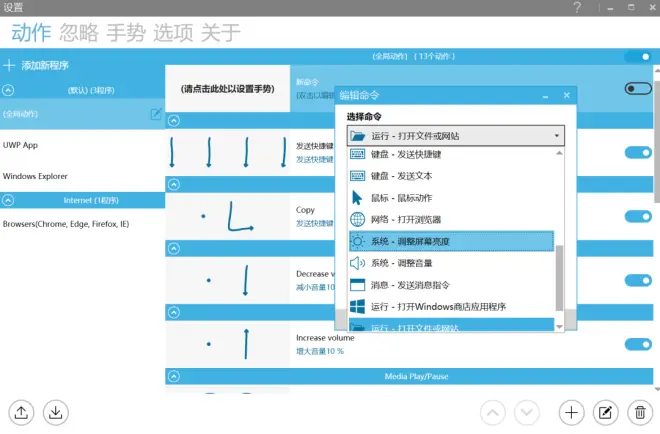Choose 鼠标 - 鼠标动作 command
This screenshot has width=660, height=434.
452,198
